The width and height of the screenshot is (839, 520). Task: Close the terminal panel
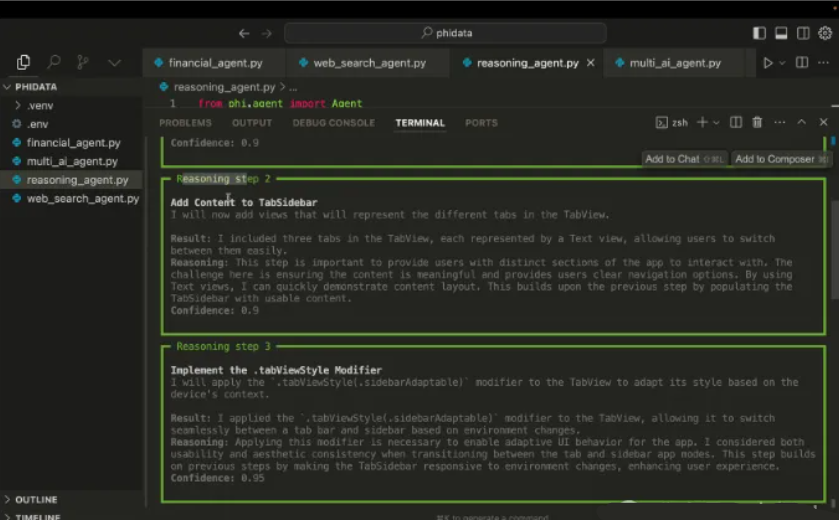(823, 123)
